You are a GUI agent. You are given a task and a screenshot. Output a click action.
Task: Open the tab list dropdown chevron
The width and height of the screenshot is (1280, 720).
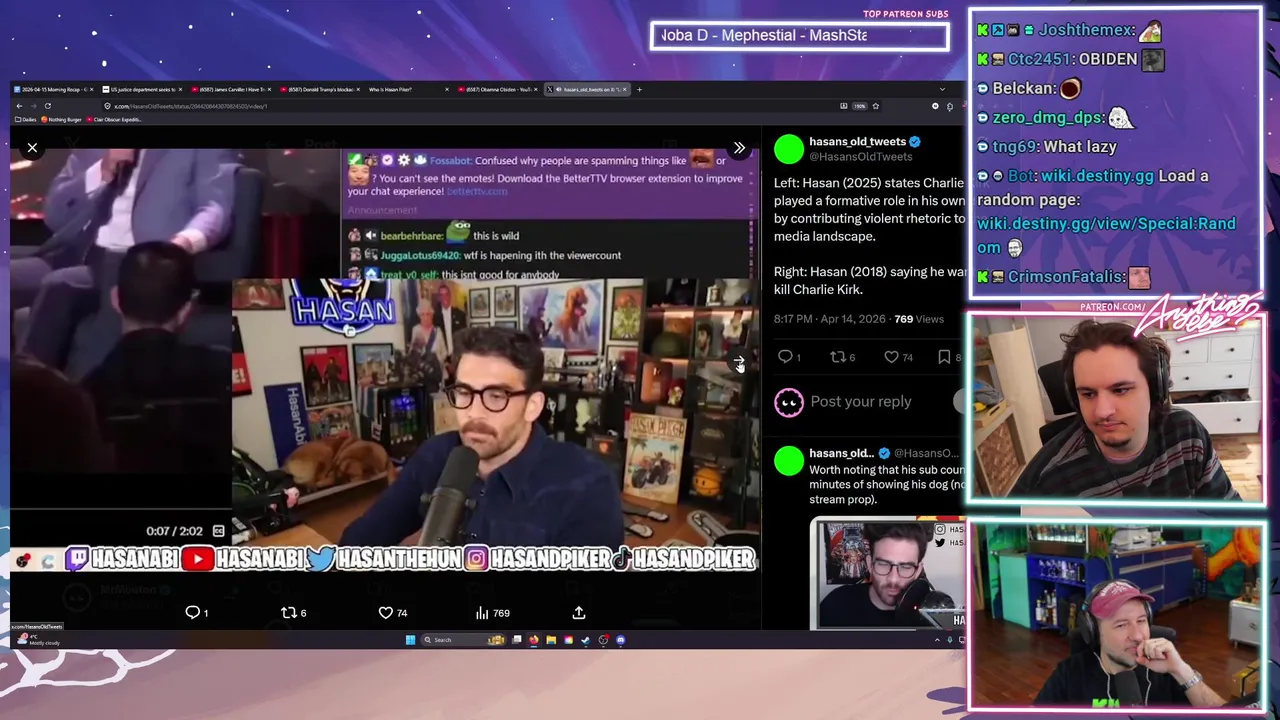pos(942,89)
